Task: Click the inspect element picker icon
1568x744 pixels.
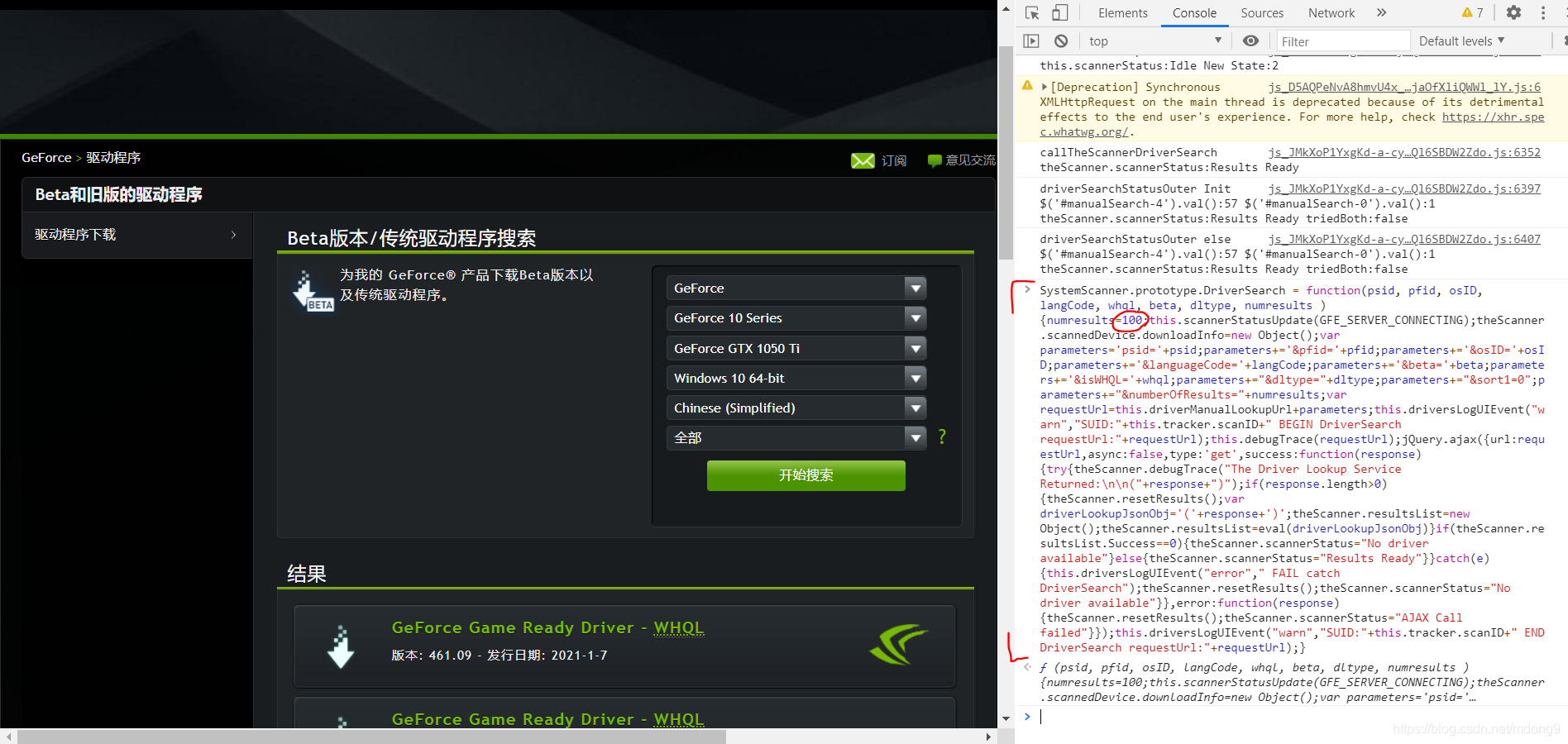Action: pos(1032,12)
